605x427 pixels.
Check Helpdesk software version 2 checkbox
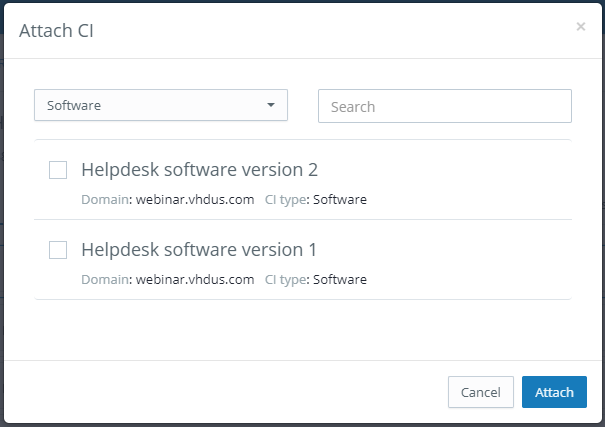(58, 170)
